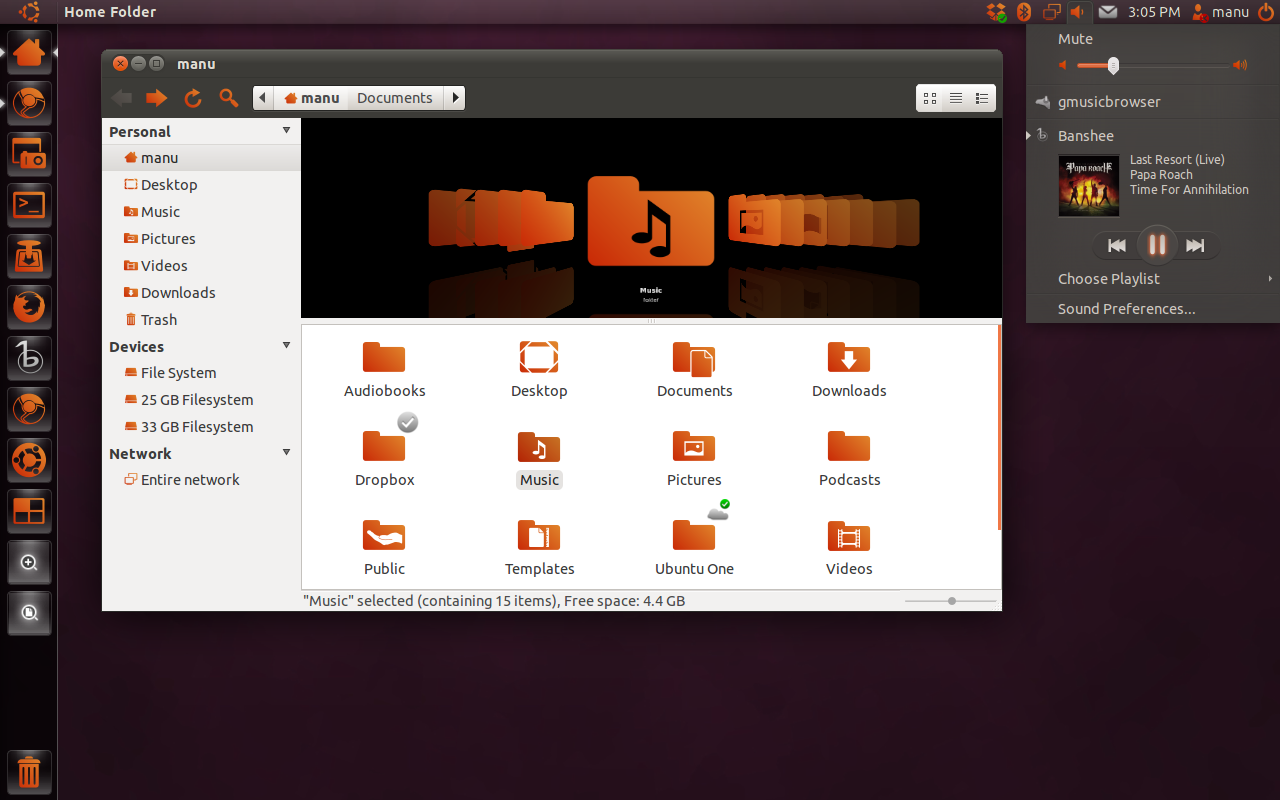
Task: Click the Documents breadcrumb
Action: tap(394, 97)
